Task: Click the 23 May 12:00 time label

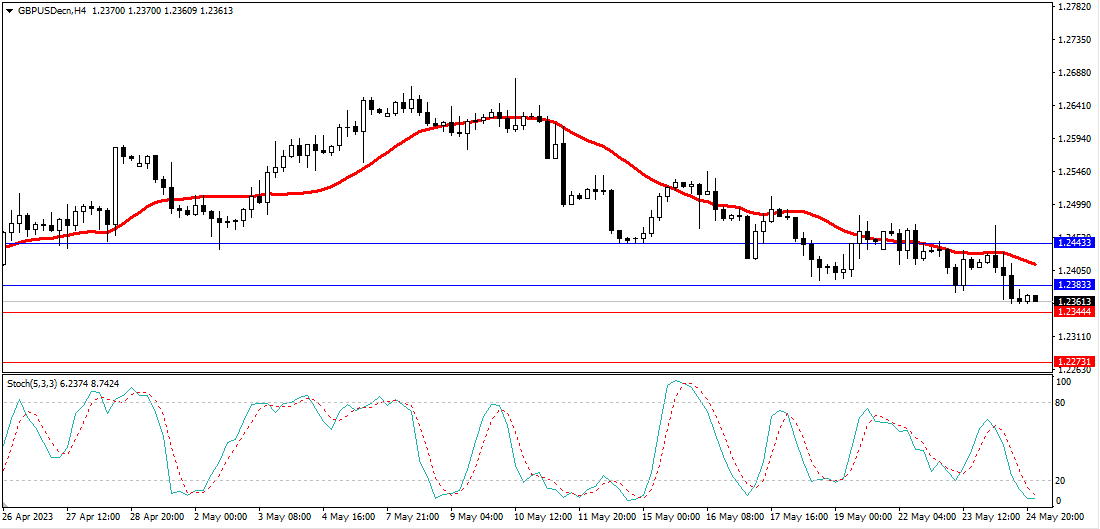Action: pos(991,516)
